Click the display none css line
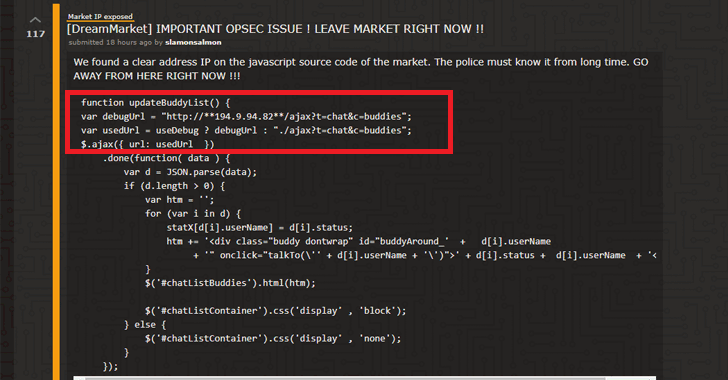Viewport: 728px width, 380px height. point(273,339)
